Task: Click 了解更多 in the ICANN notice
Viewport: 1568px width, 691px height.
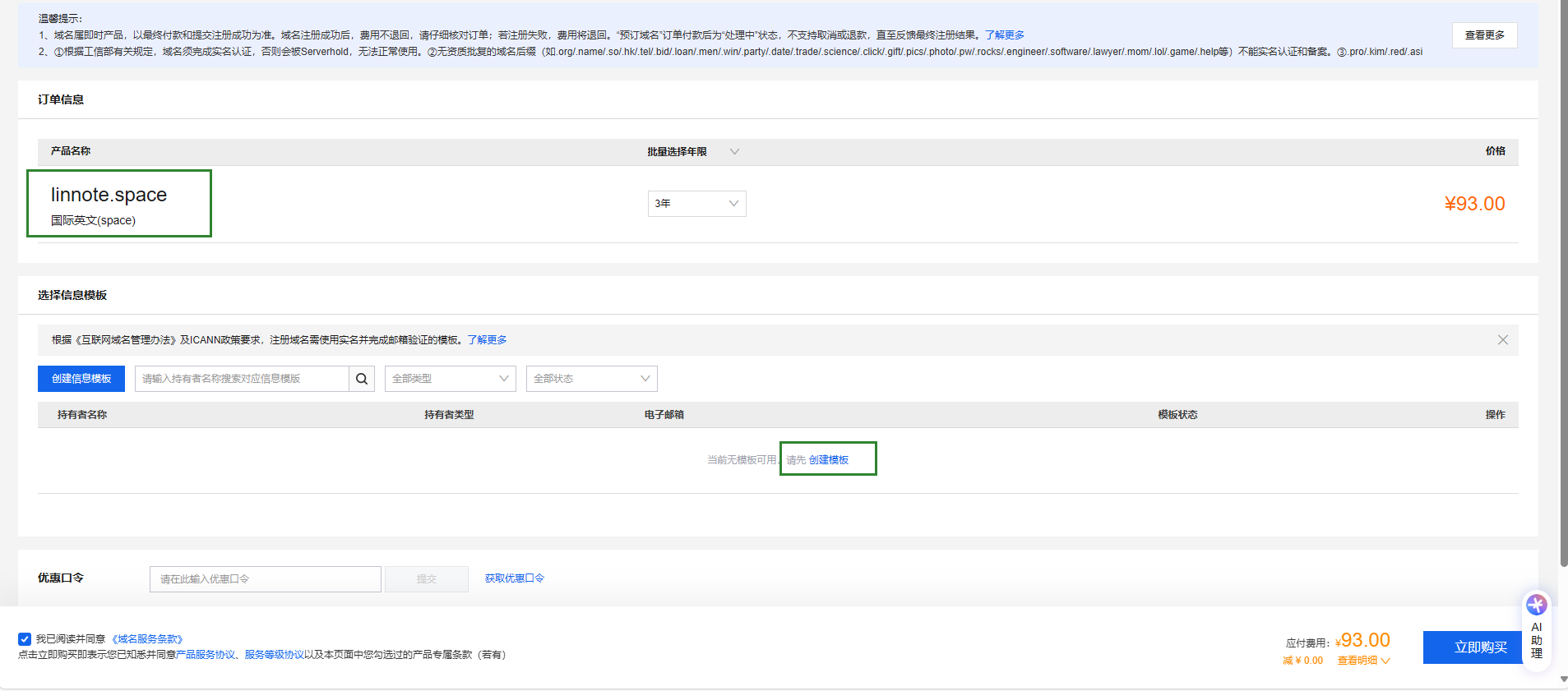Action: pos(487,340)
